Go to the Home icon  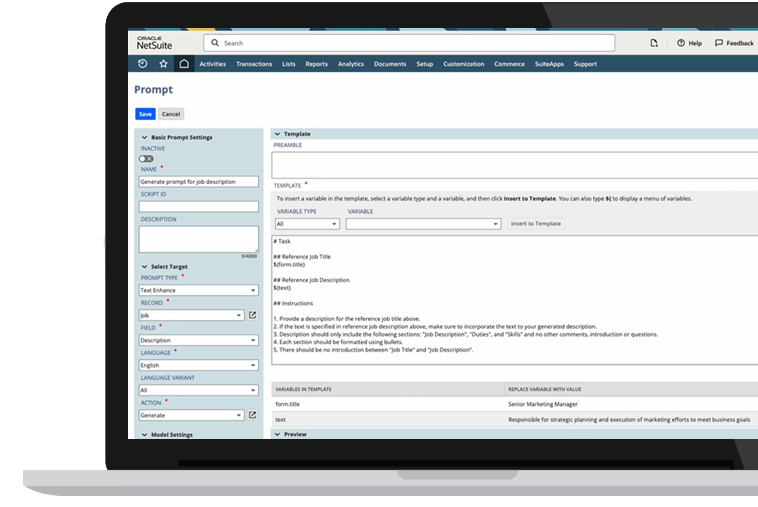[x=184, y=64]
